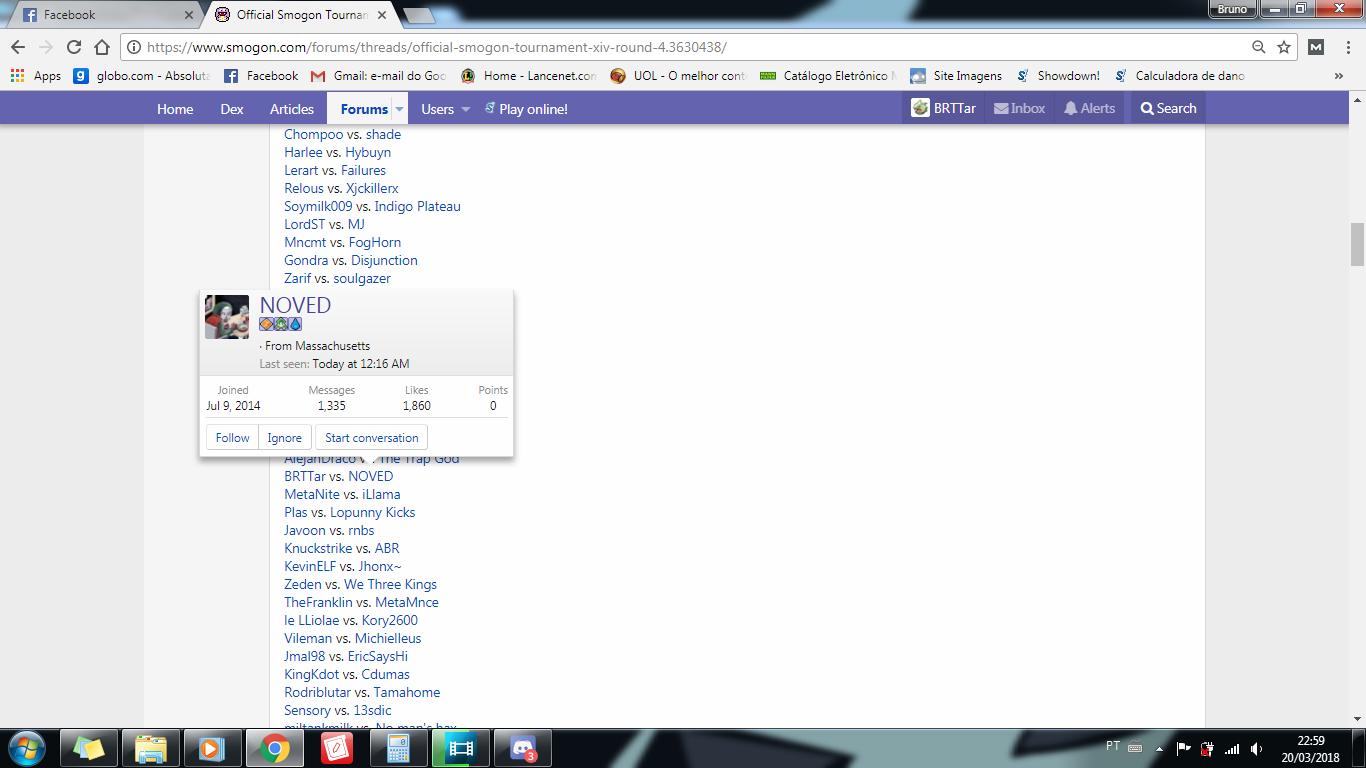This screenshot has height=768, width=1366.
Task: Open the forum Inbox
Action: click(1019, 109)
